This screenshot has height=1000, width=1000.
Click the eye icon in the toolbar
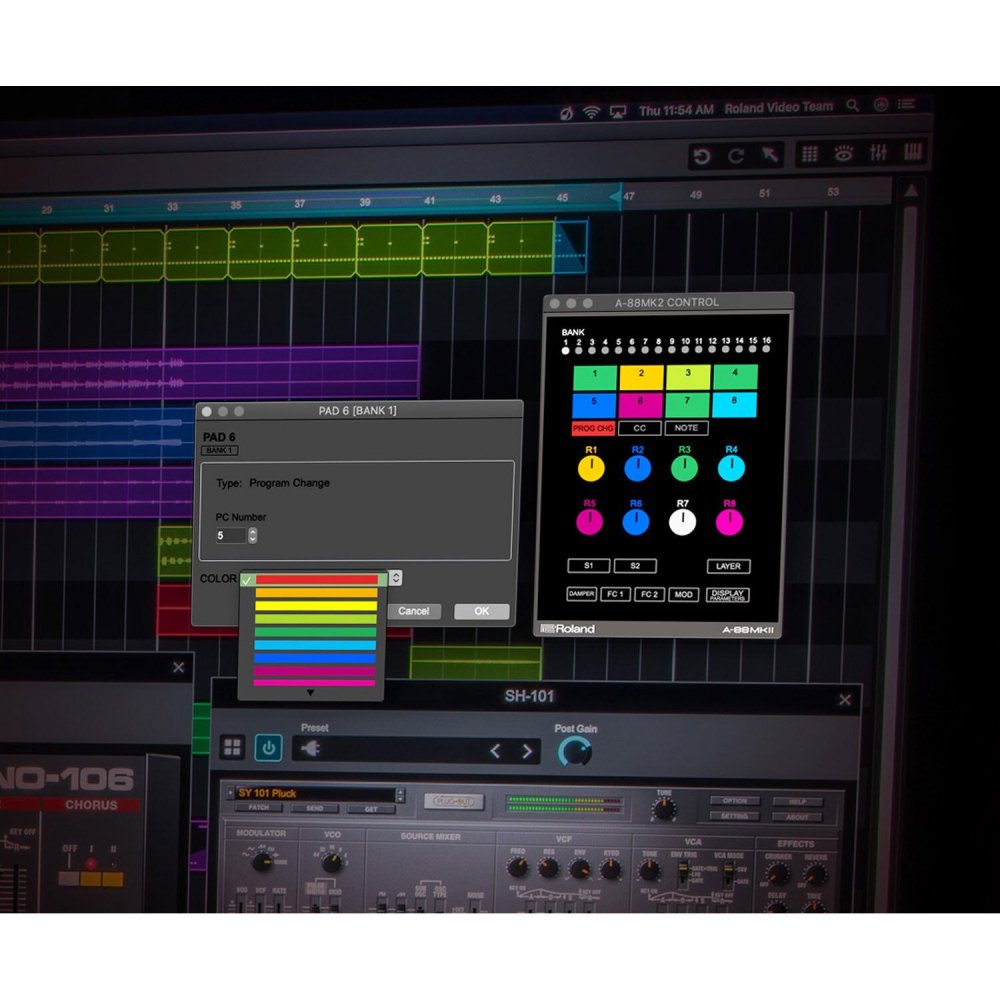(x=844, y=154)
